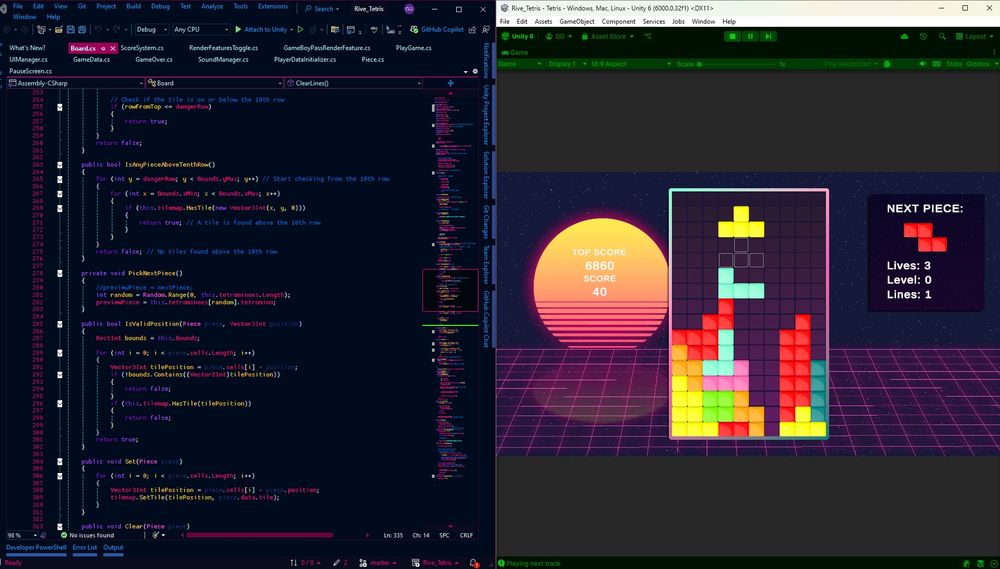The width and height of the screenshot is (1000, 569).
Task: Click the notifications bell in VS status bar
Action: pos(474,563)
